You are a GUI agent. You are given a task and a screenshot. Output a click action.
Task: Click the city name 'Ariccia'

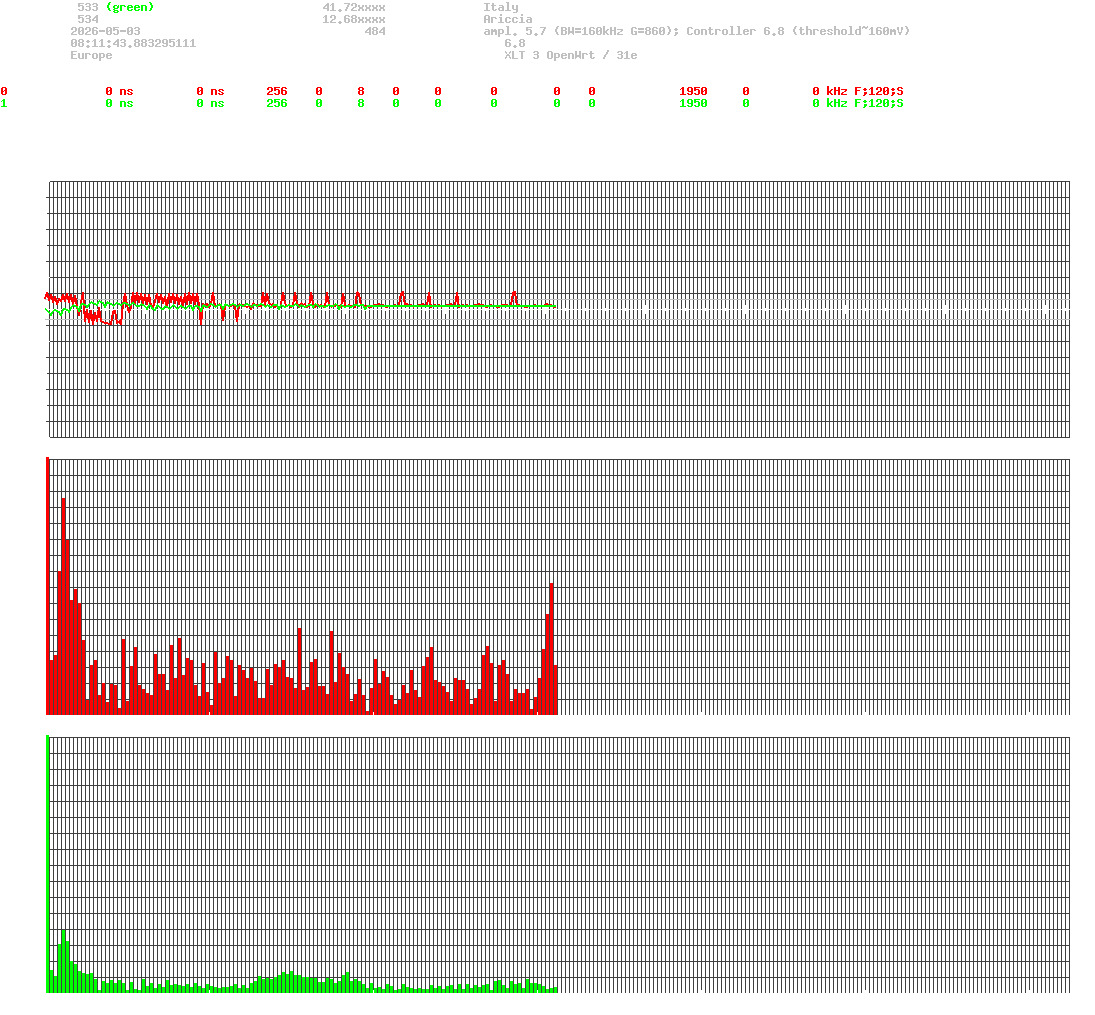click(x=508, y=19)
